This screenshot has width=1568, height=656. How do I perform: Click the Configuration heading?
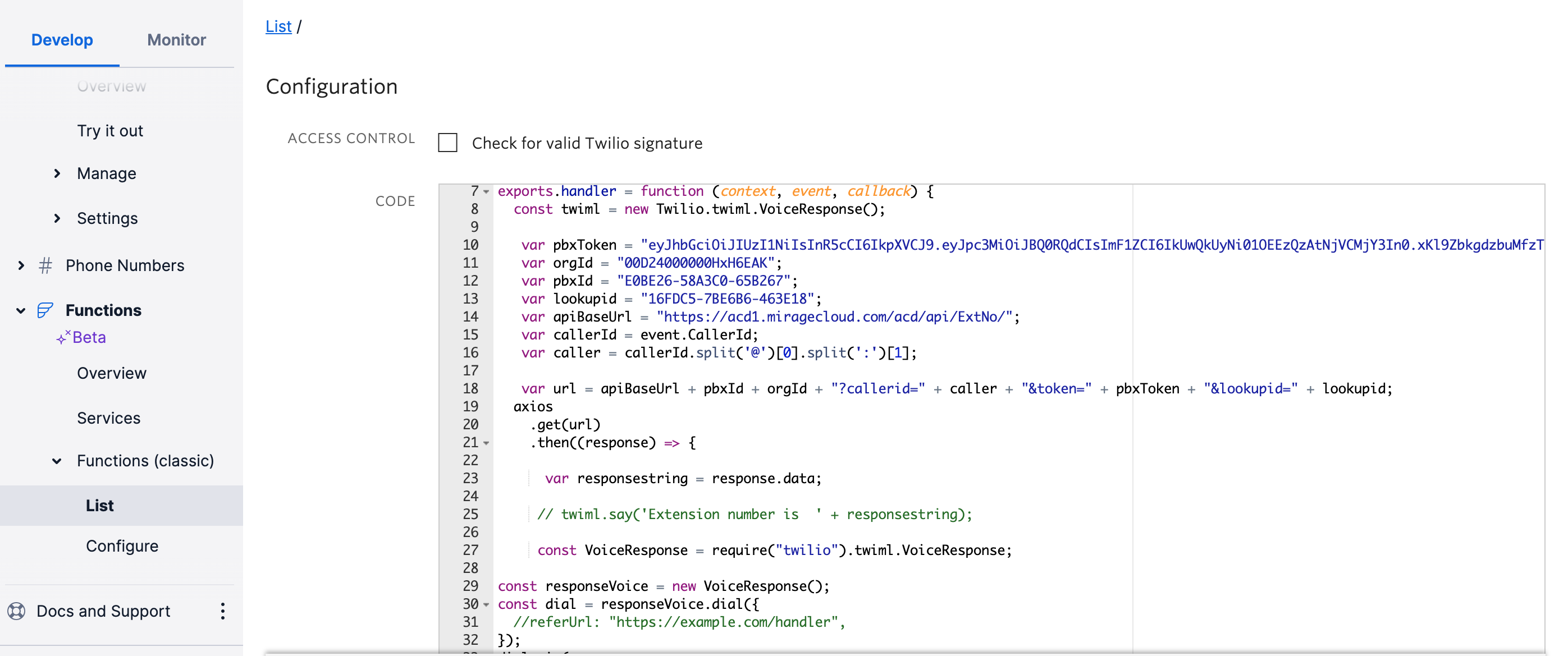(332, 86)
